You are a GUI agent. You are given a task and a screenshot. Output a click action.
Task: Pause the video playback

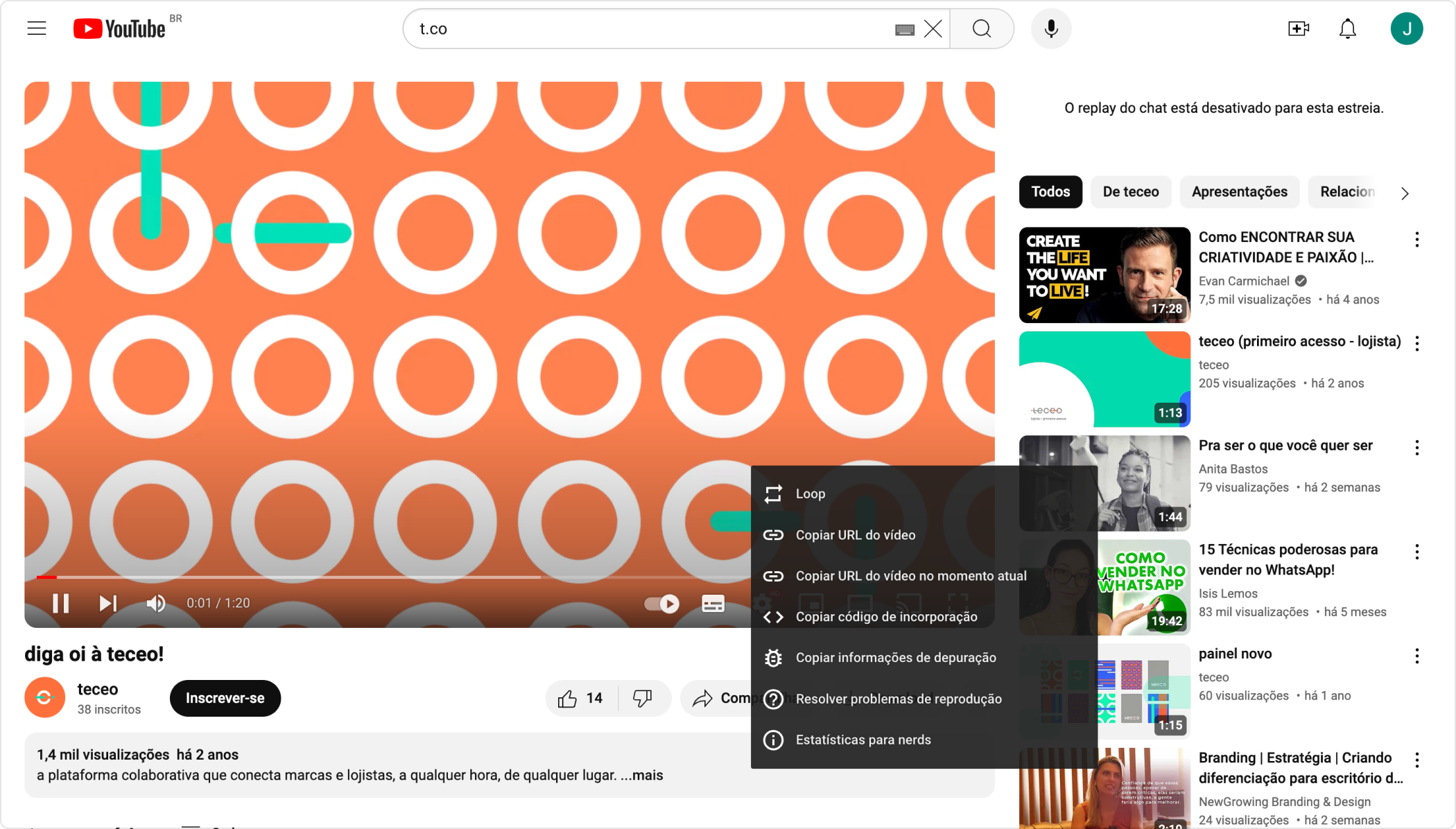(61, 603)
